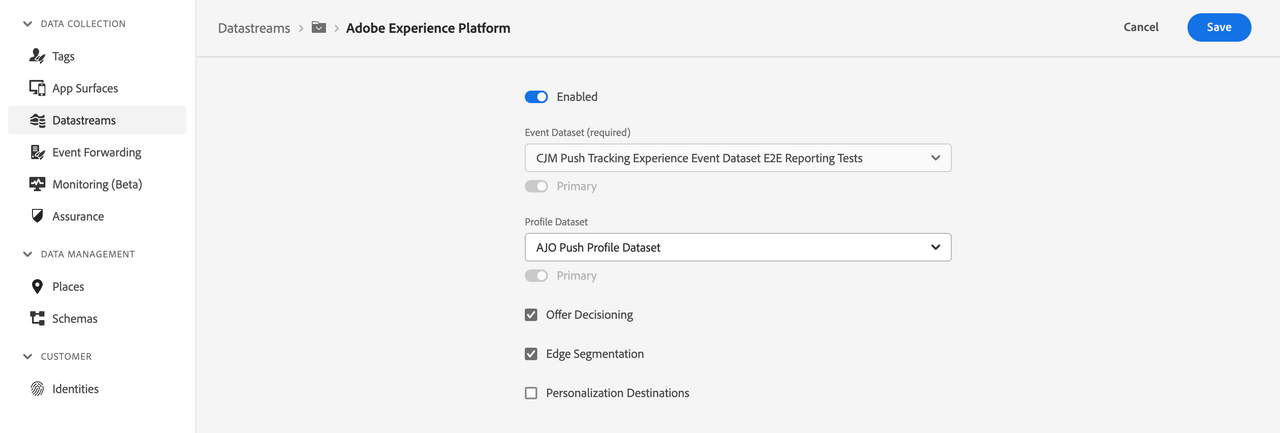Open Monitoring (Beta) in the sidebar

(x=97, y=184)
